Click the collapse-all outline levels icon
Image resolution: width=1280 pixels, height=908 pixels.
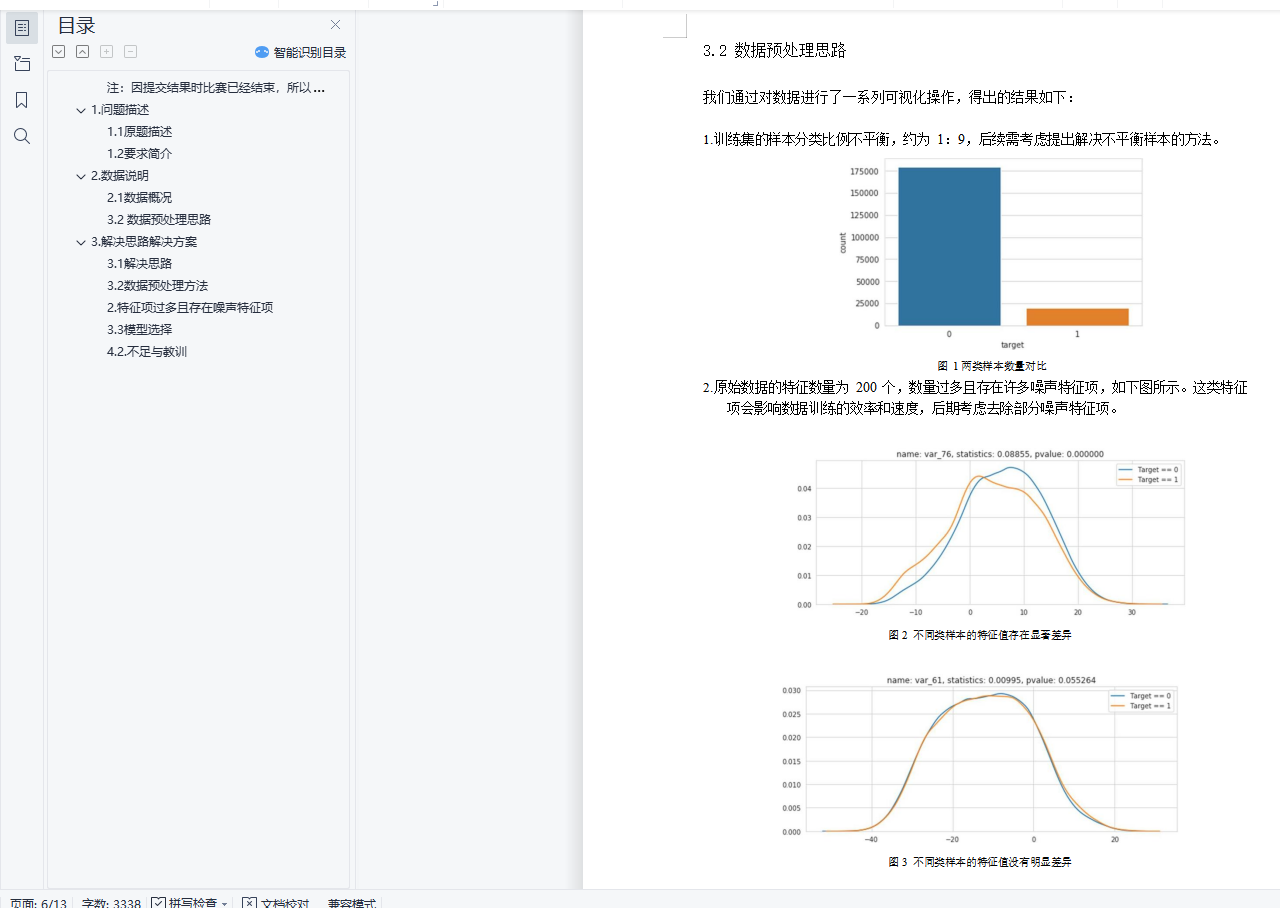pos(83,52)
